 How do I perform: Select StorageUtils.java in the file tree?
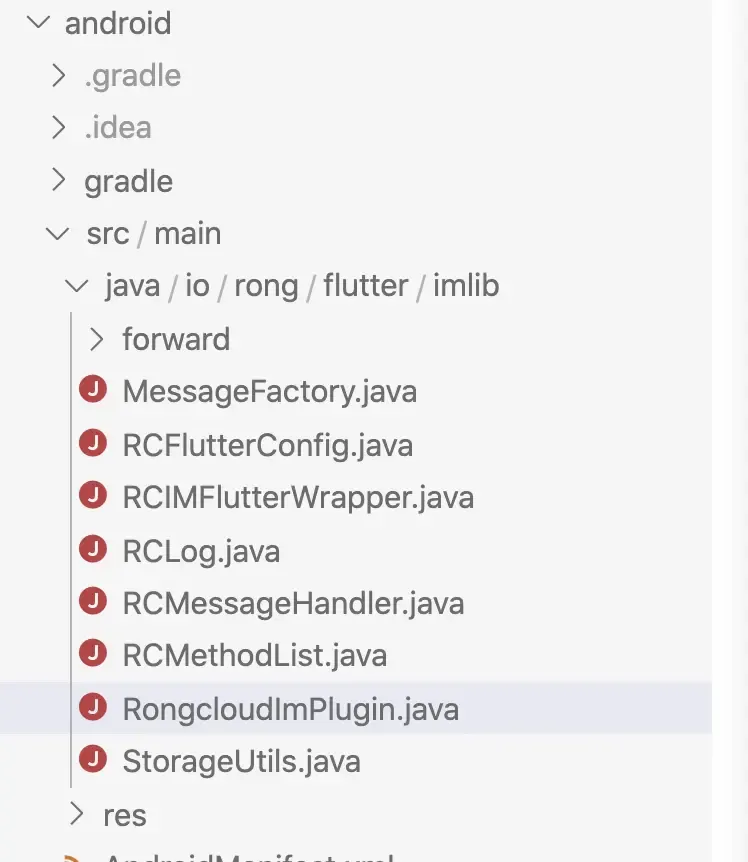tap(240, 760)
